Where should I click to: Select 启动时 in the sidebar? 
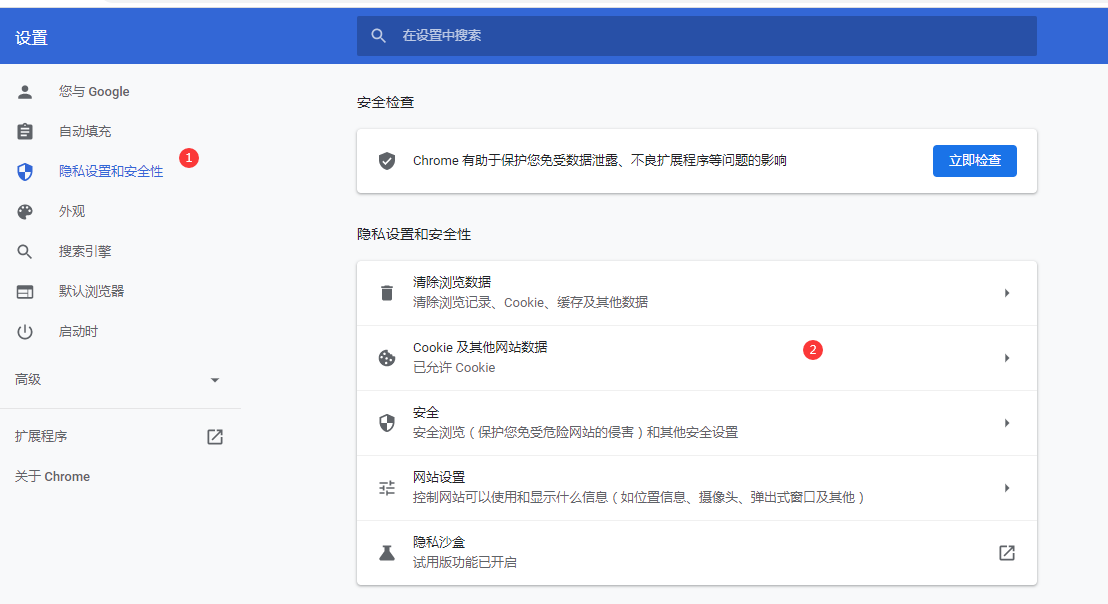[x=78, y=332]
